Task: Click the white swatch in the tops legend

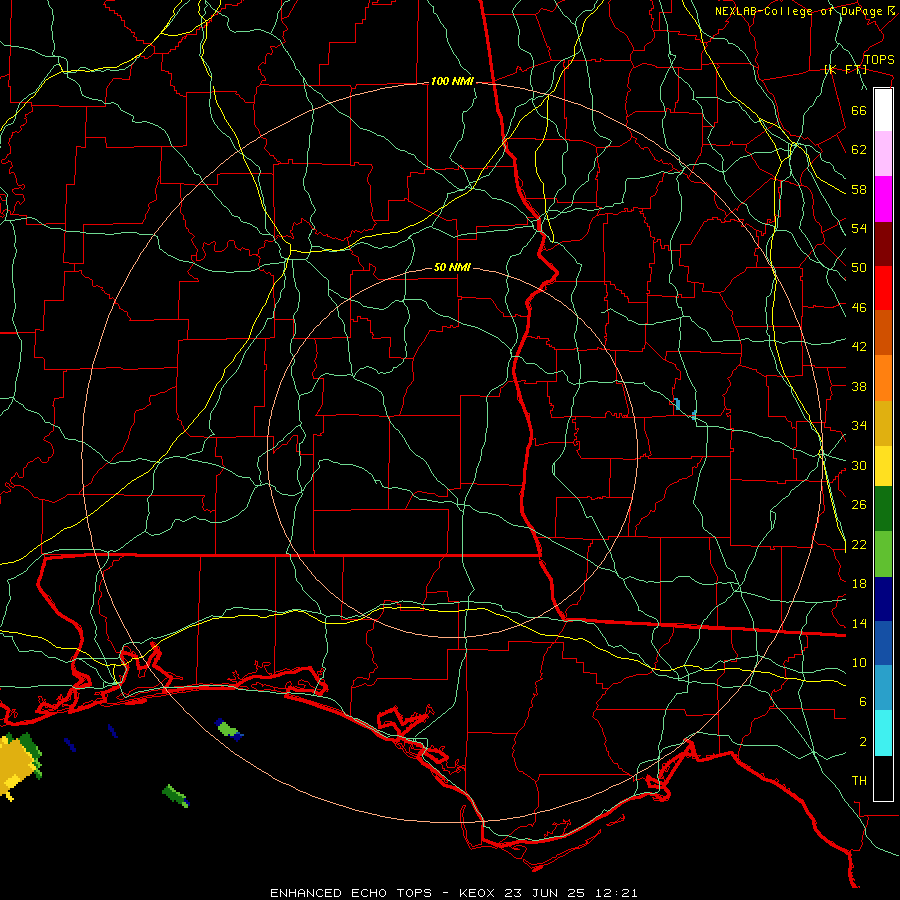Action: pos(883,110)
